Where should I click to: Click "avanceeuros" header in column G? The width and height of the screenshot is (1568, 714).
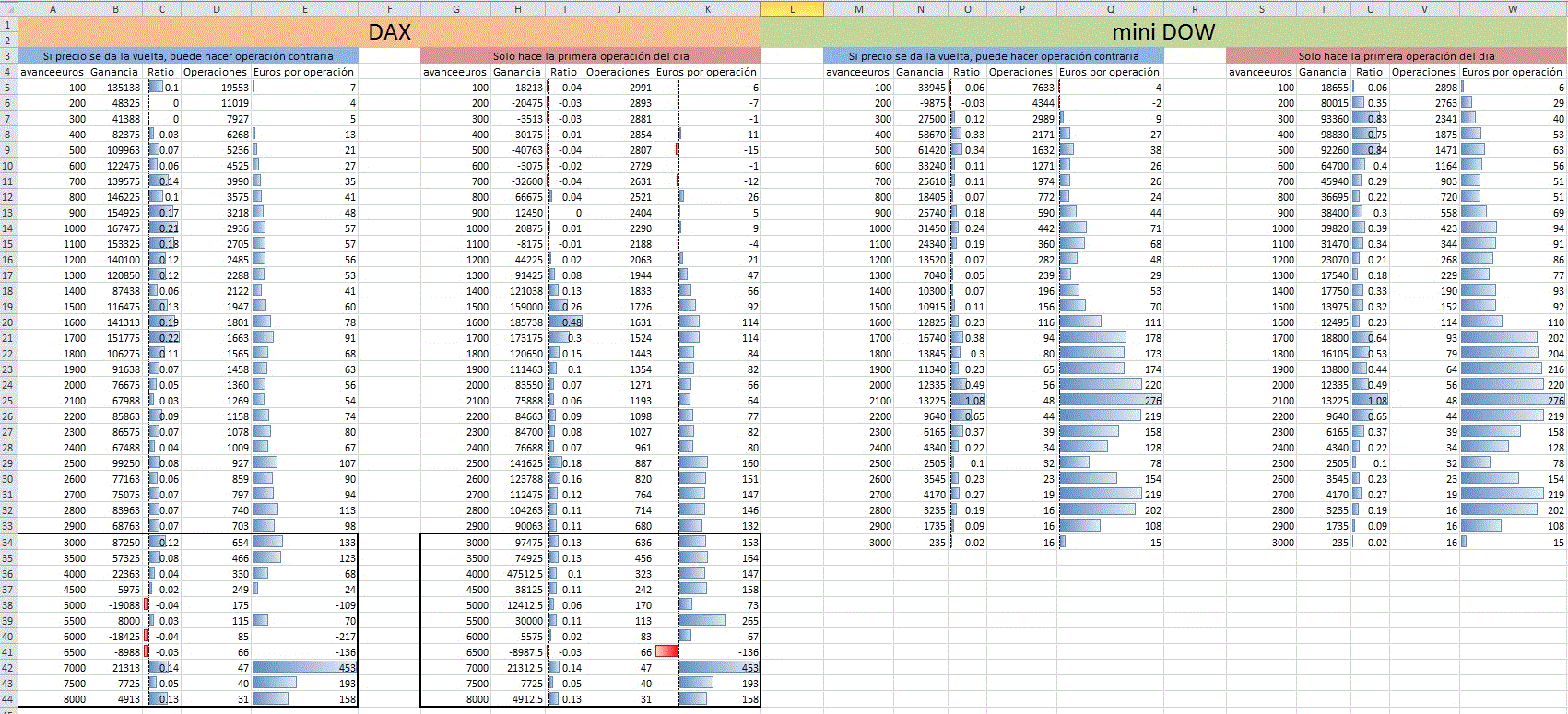[x=455, y=72]
